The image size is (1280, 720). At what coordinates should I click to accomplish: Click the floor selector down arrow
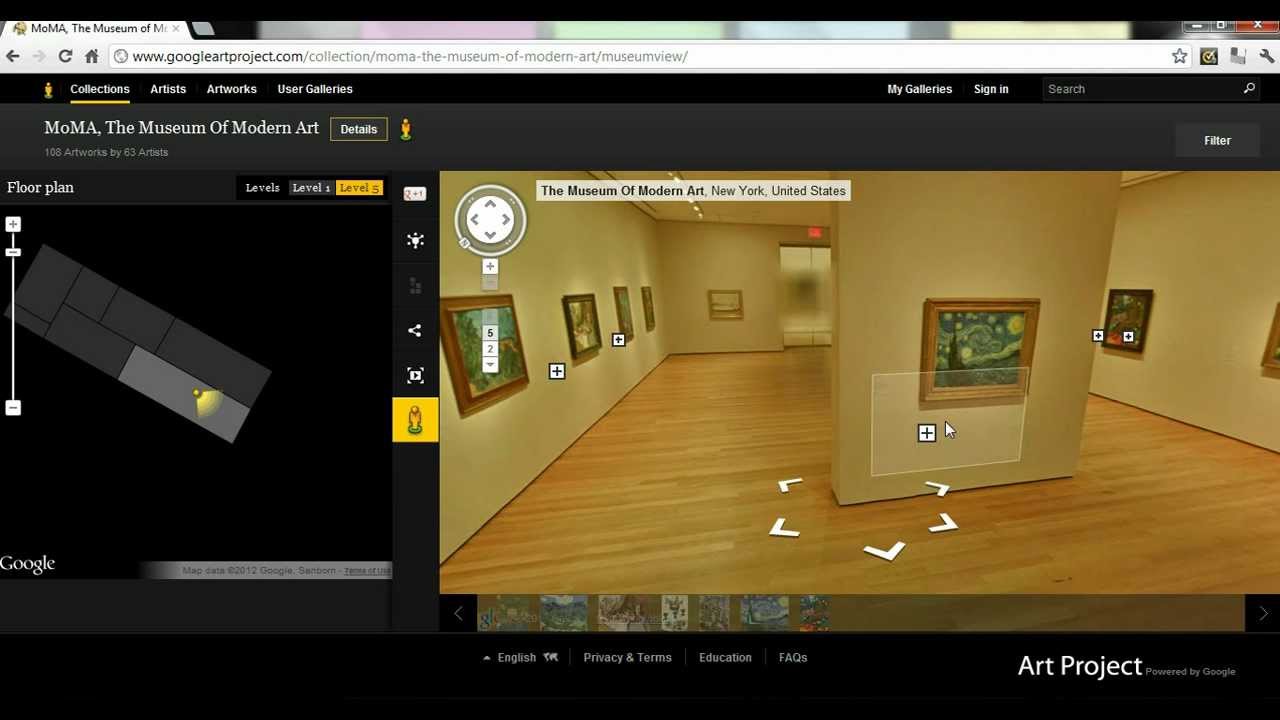(x=490, y=364)
